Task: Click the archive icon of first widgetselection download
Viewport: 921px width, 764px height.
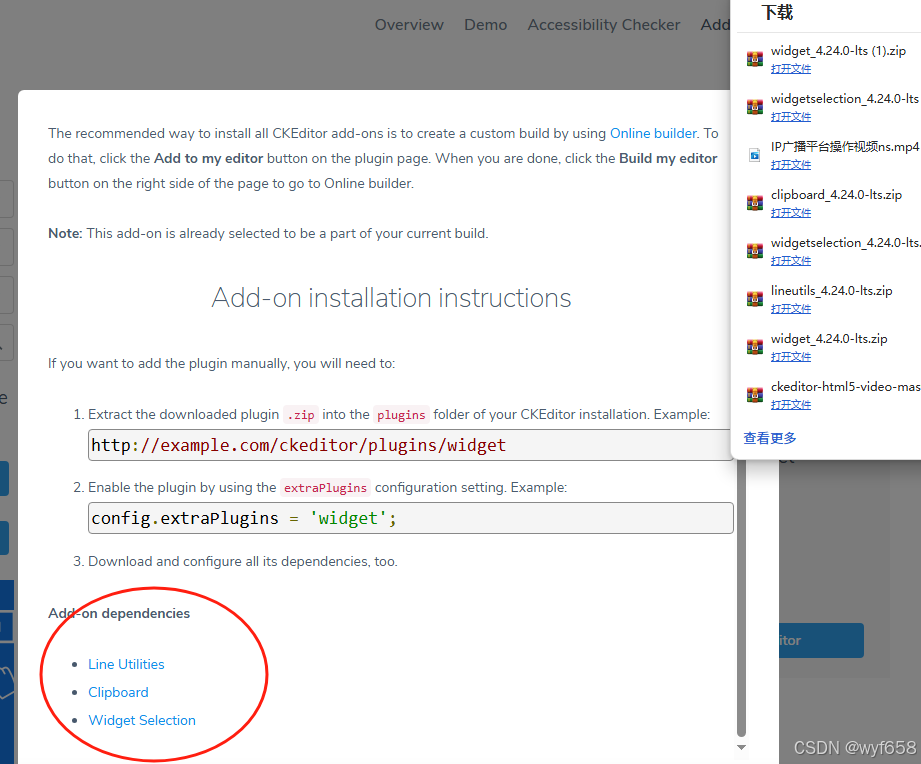Action: coord(755,107)
